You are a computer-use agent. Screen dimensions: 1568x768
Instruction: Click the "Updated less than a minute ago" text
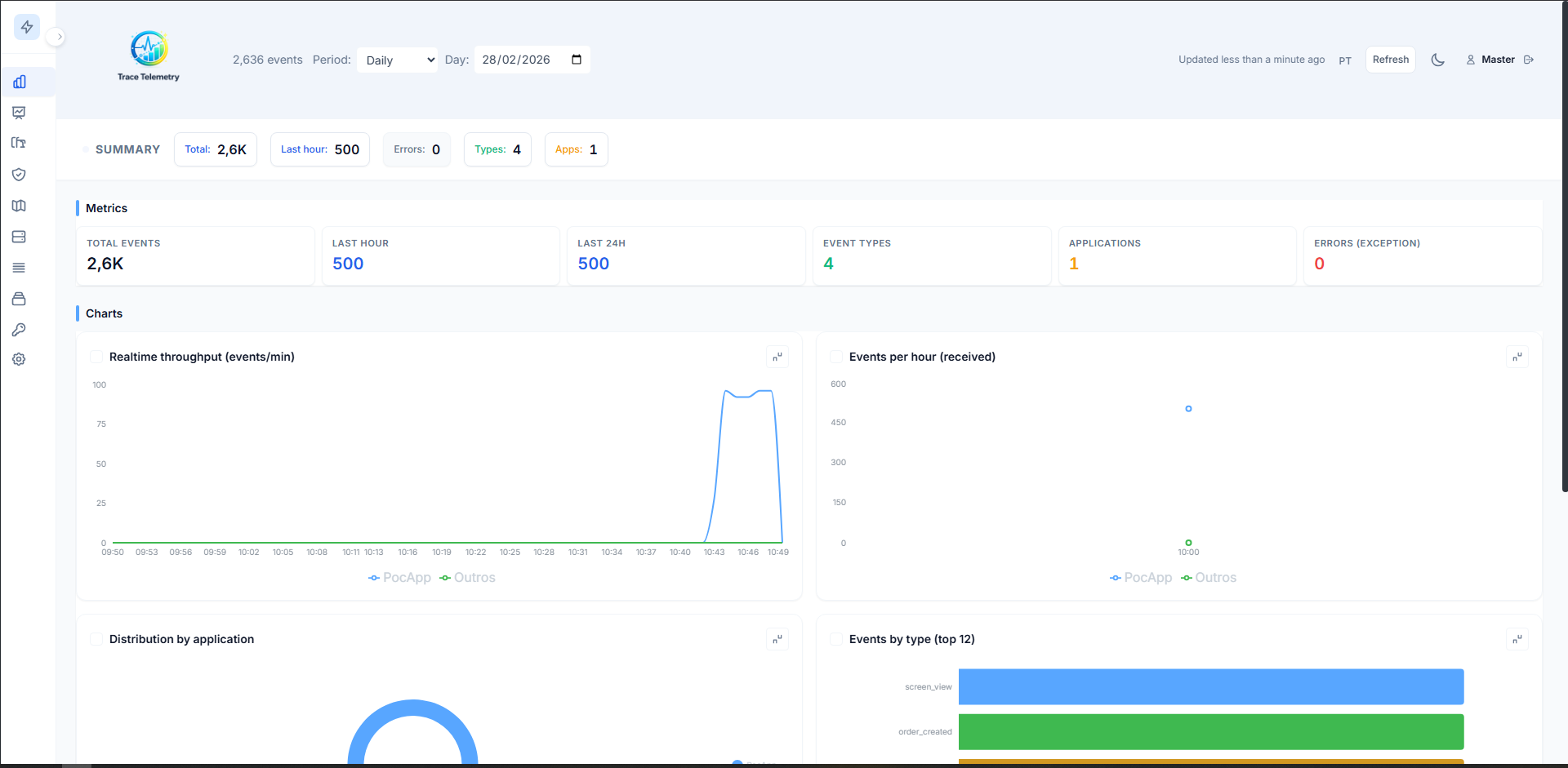pos(1251,60)
